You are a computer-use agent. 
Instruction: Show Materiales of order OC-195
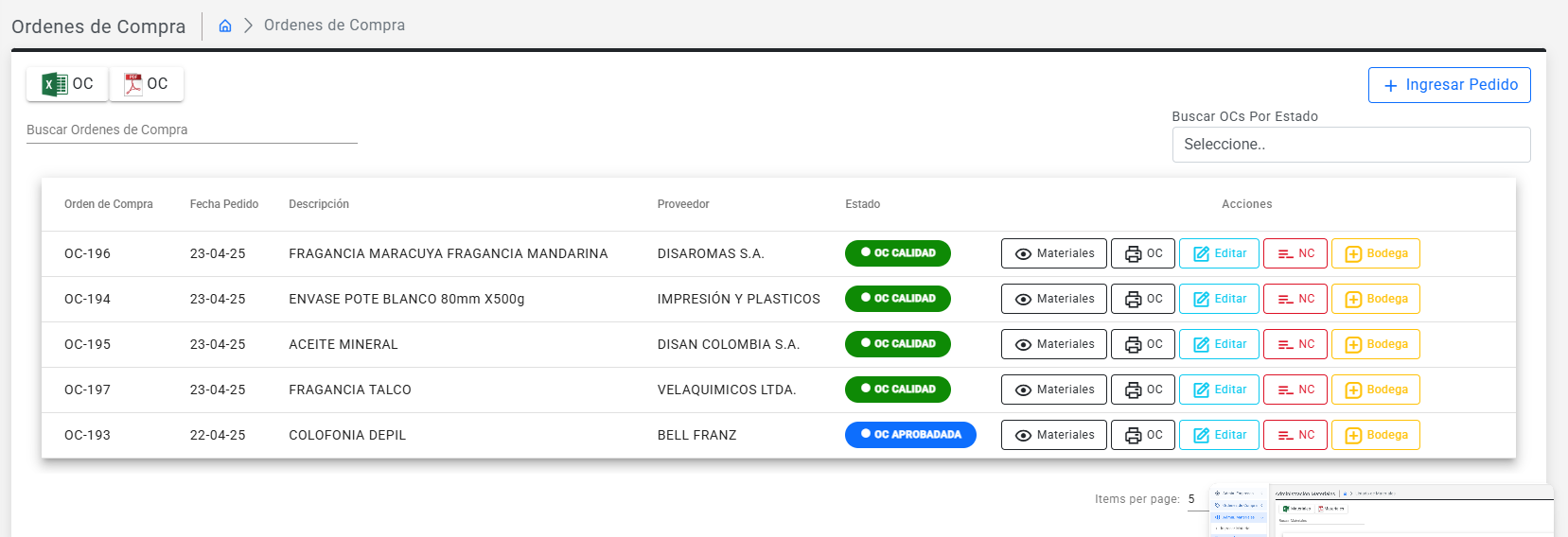(x=1053, y=344)
